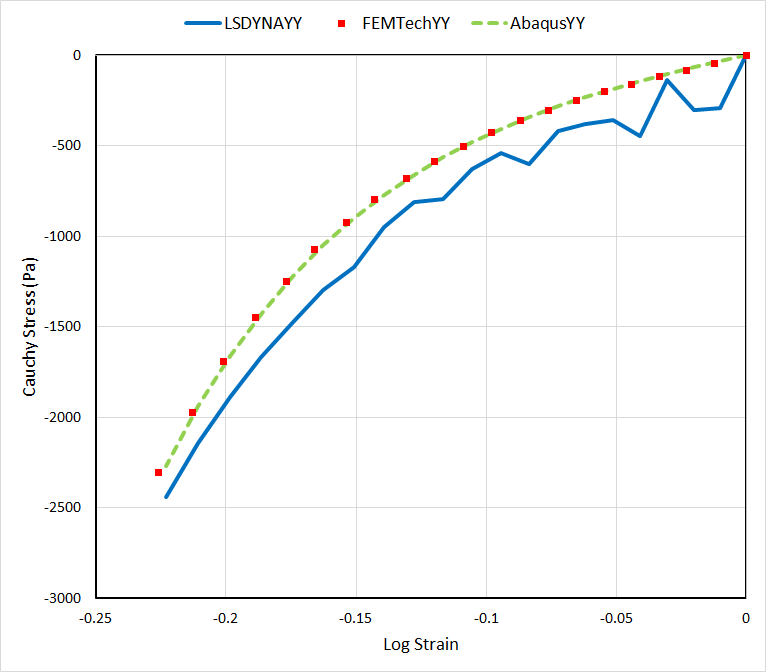Select the -2000 vertical axis tick label

[x=62, y=417]
